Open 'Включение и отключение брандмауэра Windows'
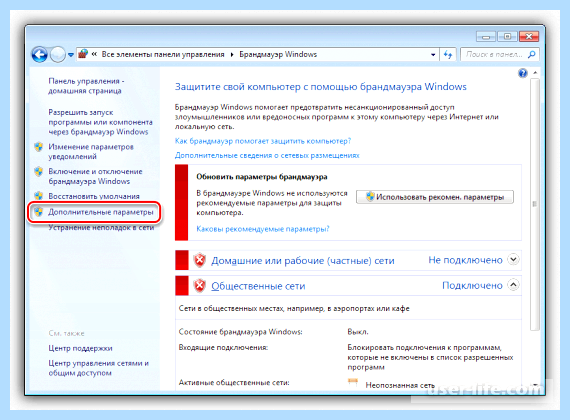 (x=95, y=176)
